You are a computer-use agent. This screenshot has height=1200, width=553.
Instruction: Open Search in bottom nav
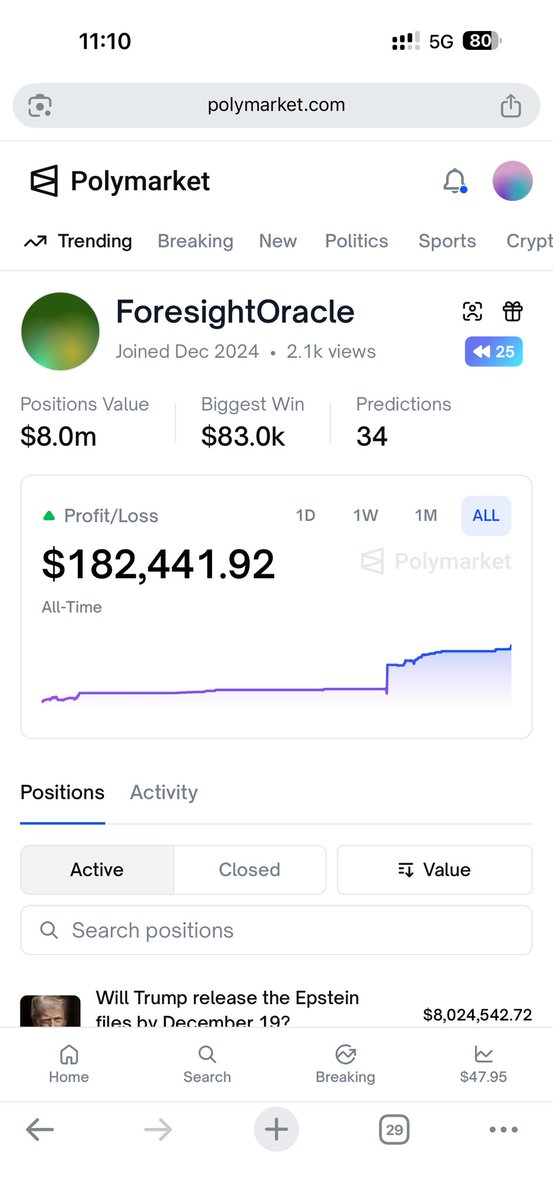[207, 1065]
